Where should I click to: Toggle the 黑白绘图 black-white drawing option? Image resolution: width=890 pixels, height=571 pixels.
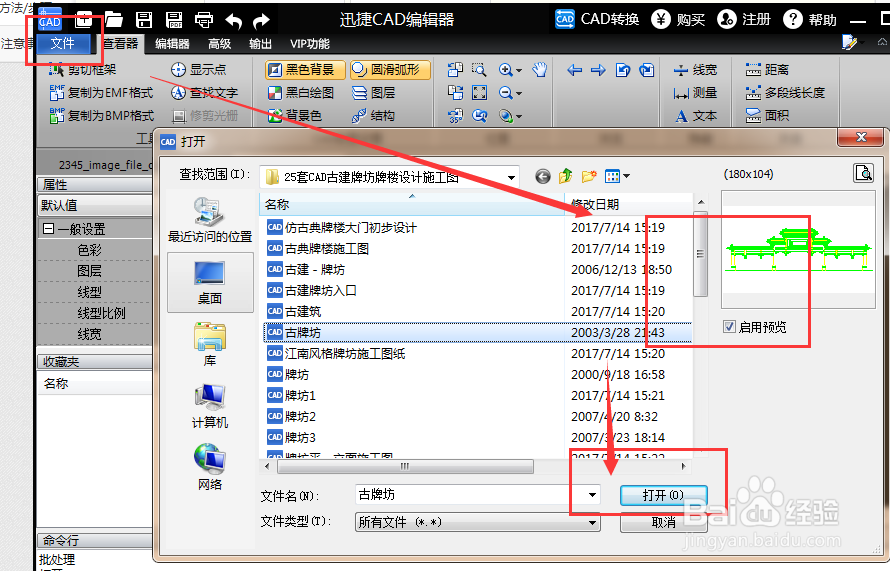[301, 93]
